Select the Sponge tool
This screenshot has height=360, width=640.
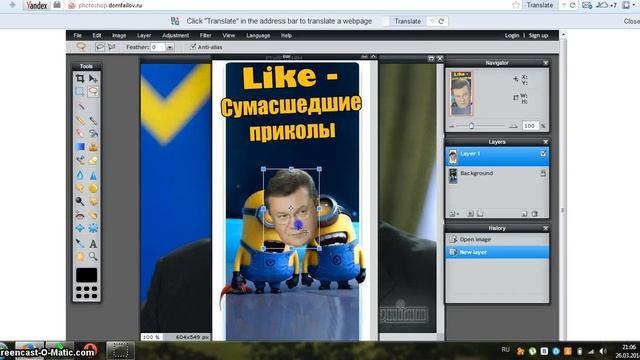click(93, 188)
